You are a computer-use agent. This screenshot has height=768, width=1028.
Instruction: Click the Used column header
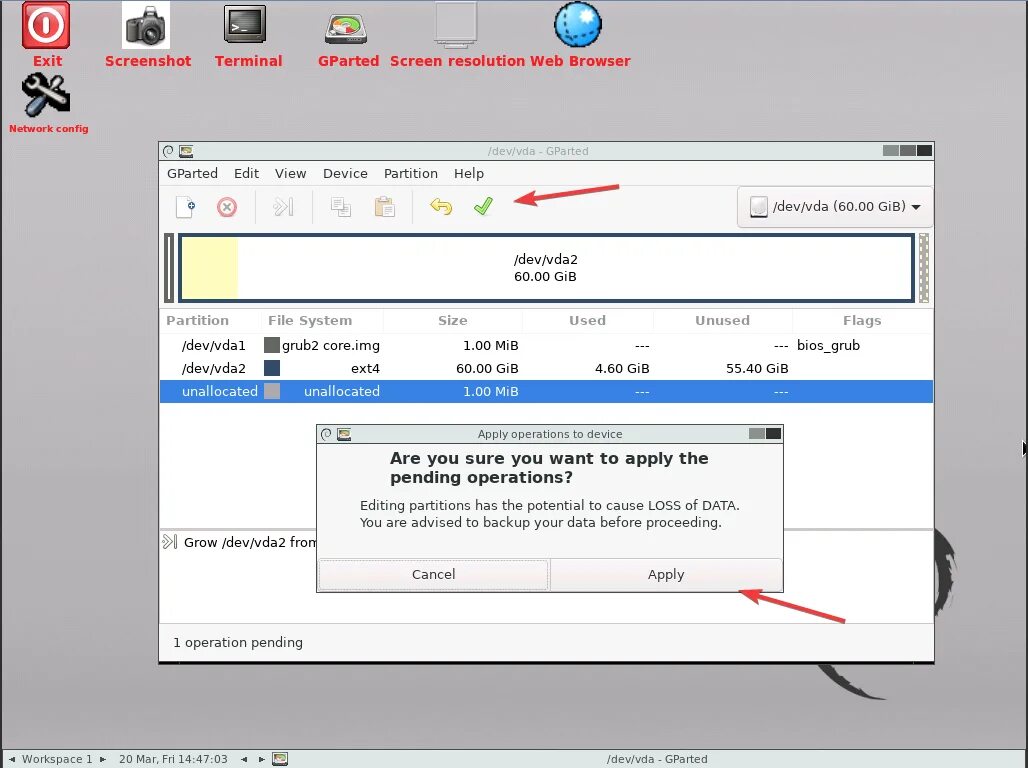587,321
